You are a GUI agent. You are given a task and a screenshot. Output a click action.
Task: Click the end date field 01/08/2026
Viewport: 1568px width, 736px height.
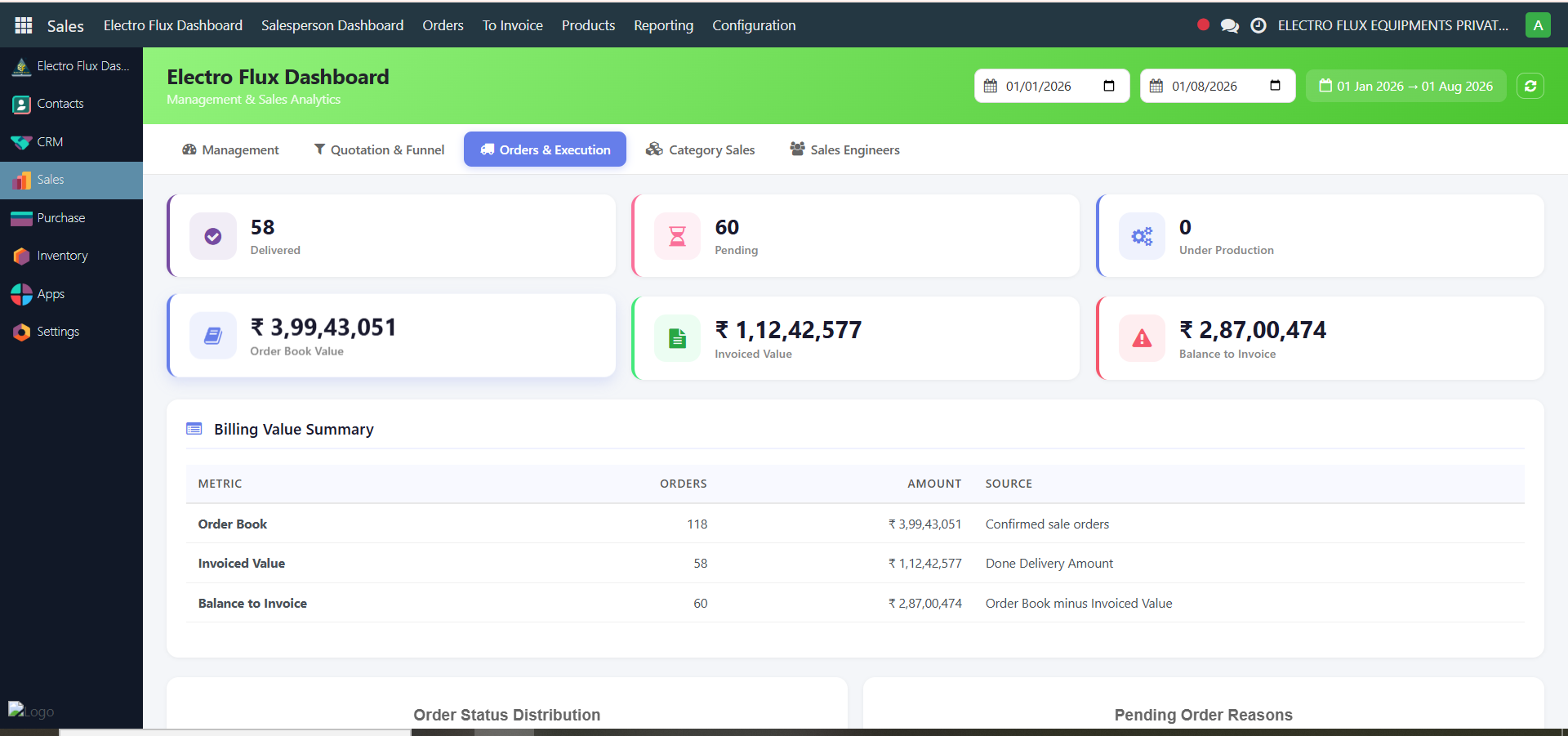(1218, 86)
